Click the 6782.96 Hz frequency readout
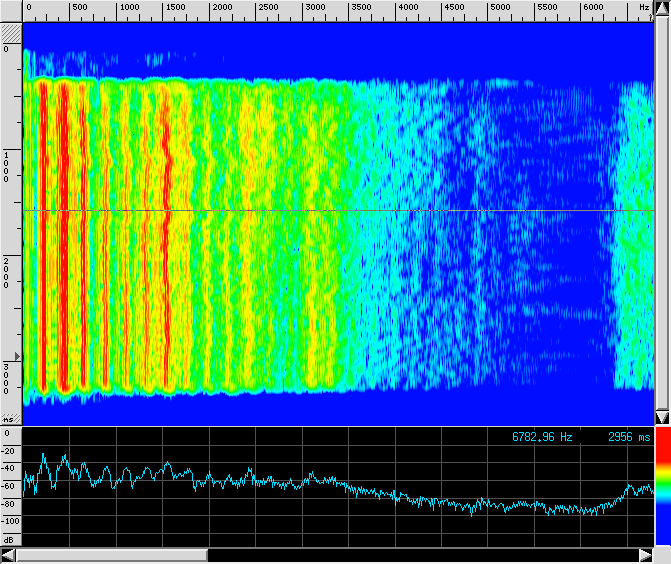Image resolution: width=671 pixels, height=564 pixels. click(x=542, y=437)
